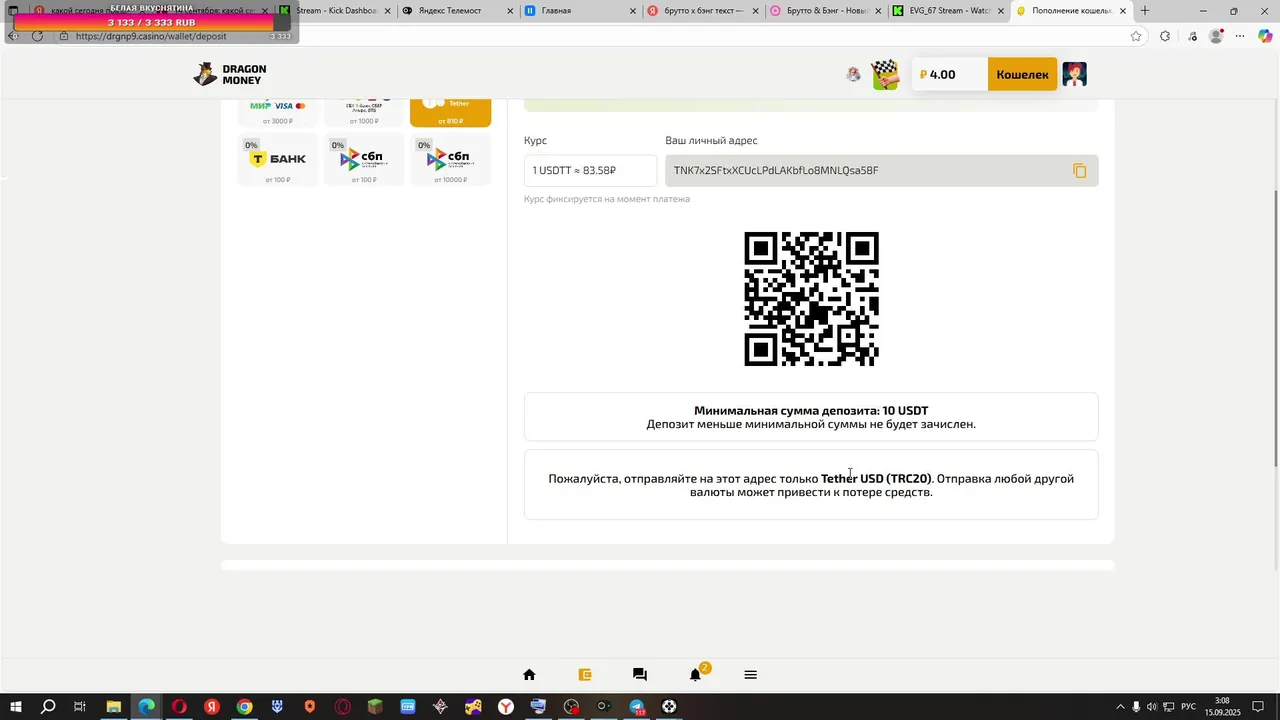Open the hamburger menu in bottom navigation
This screenshot has width=1280, height=720.
click(x=750, y=675)
